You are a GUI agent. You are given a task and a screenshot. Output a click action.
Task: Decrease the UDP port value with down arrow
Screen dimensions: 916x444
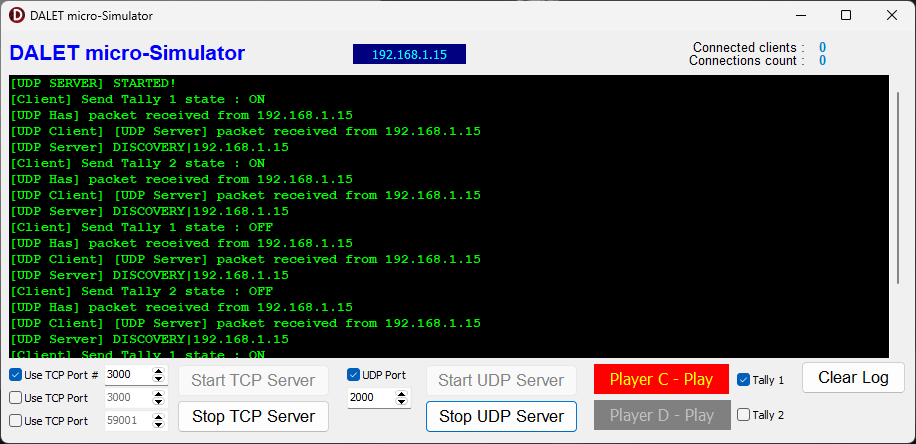click(x=402, y=402)
